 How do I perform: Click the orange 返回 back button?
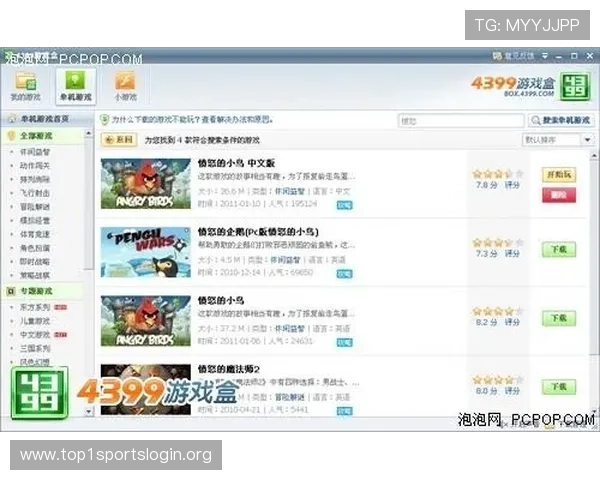119,140
